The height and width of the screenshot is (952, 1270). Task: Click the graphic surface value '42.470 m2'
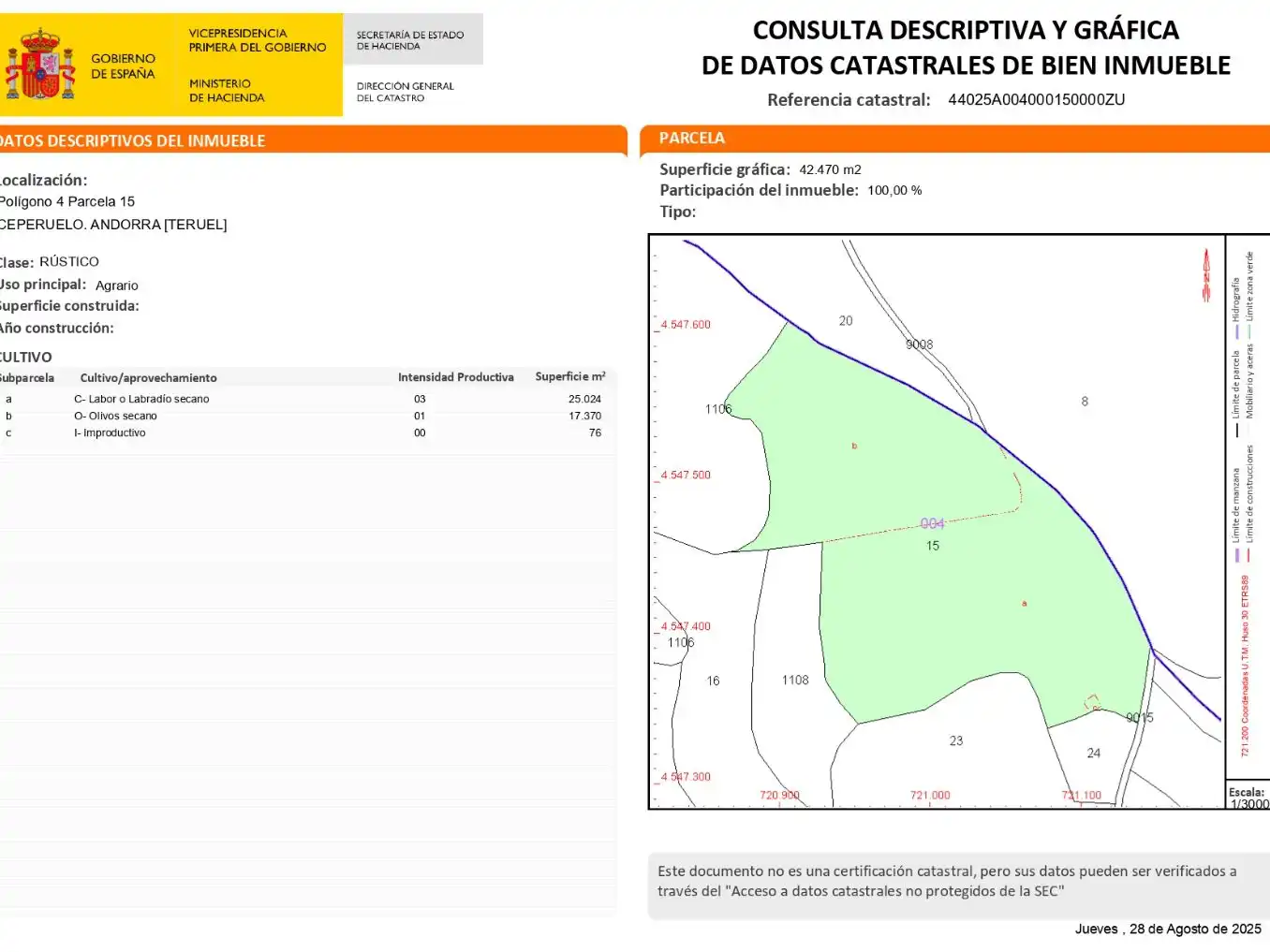830,169
